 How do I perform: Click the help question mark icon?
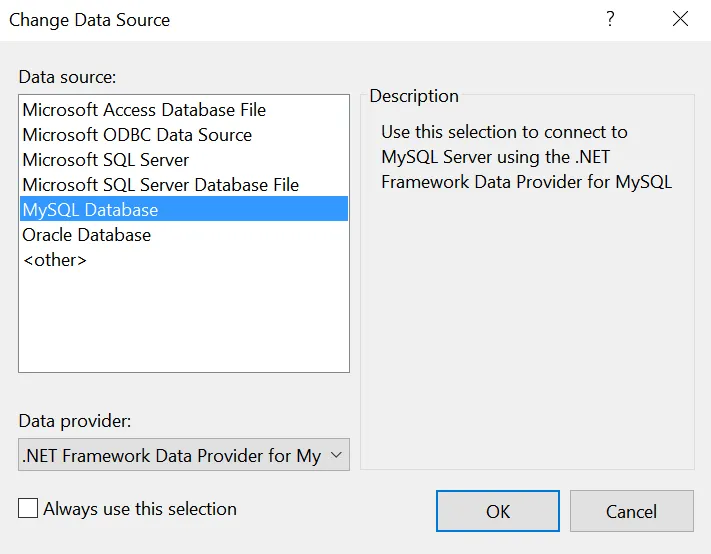(610, 19)
